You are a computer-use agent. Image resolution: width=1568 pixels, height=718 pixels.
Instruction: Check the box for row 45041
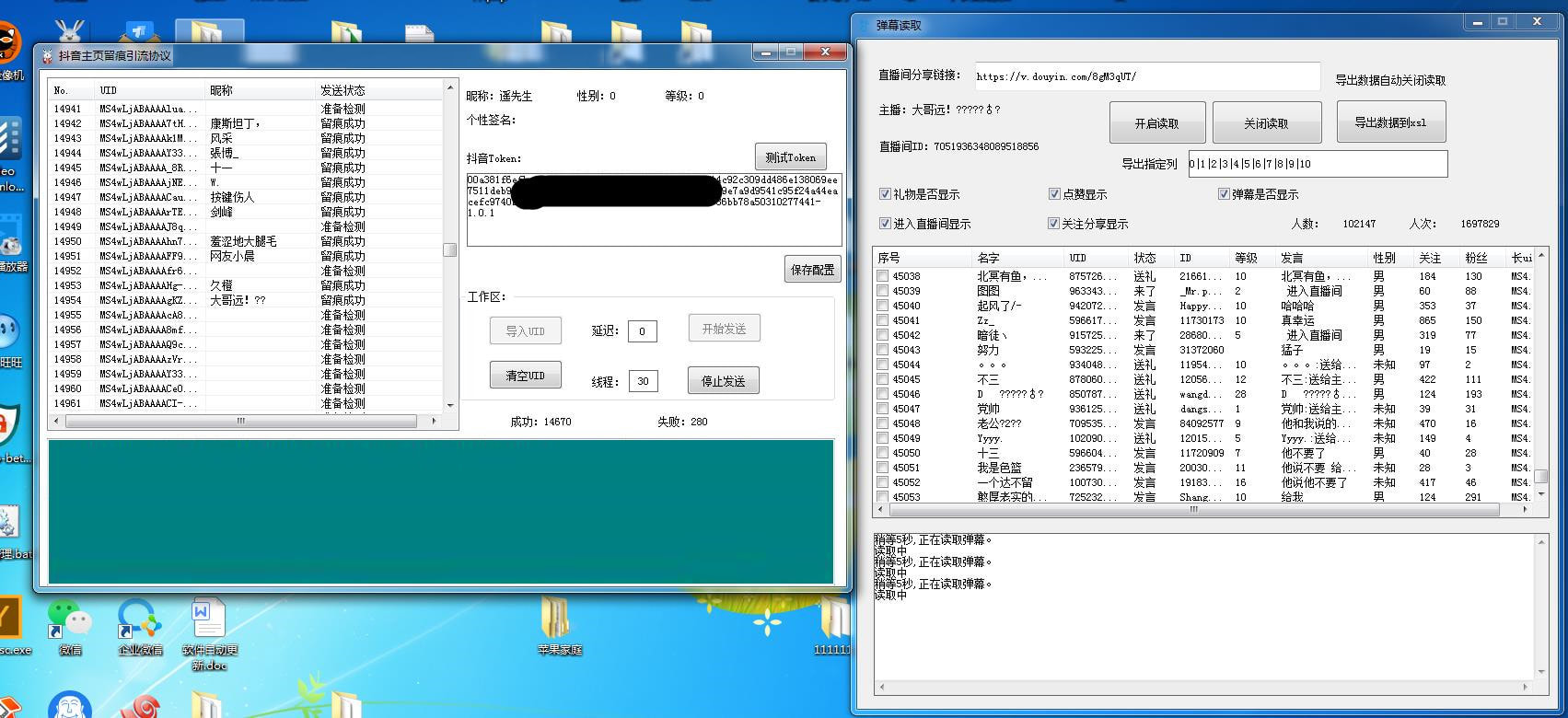tap(883, 320)
